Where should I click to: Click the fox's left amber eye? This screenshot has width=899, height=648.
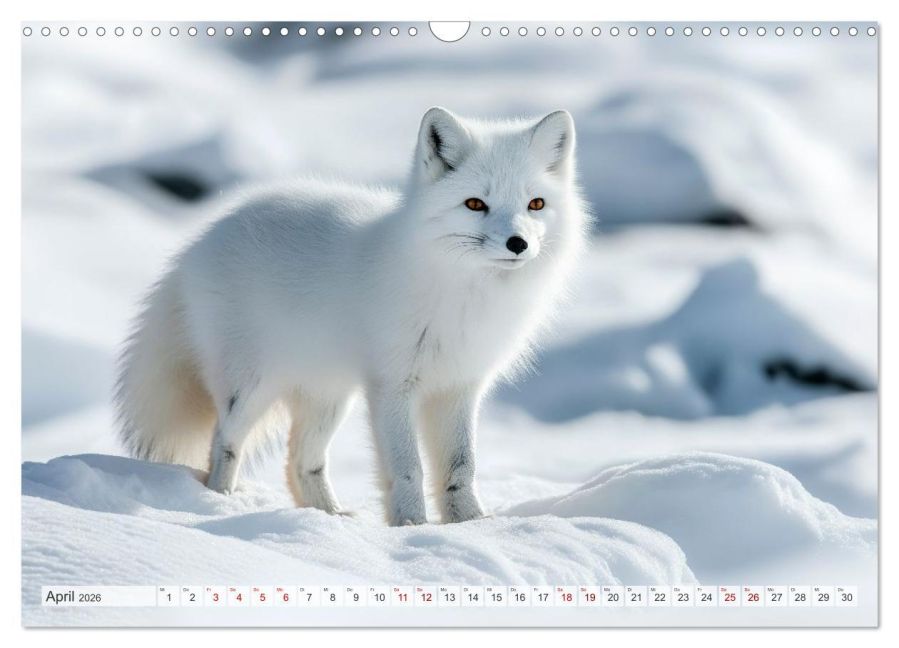[475, 204]
